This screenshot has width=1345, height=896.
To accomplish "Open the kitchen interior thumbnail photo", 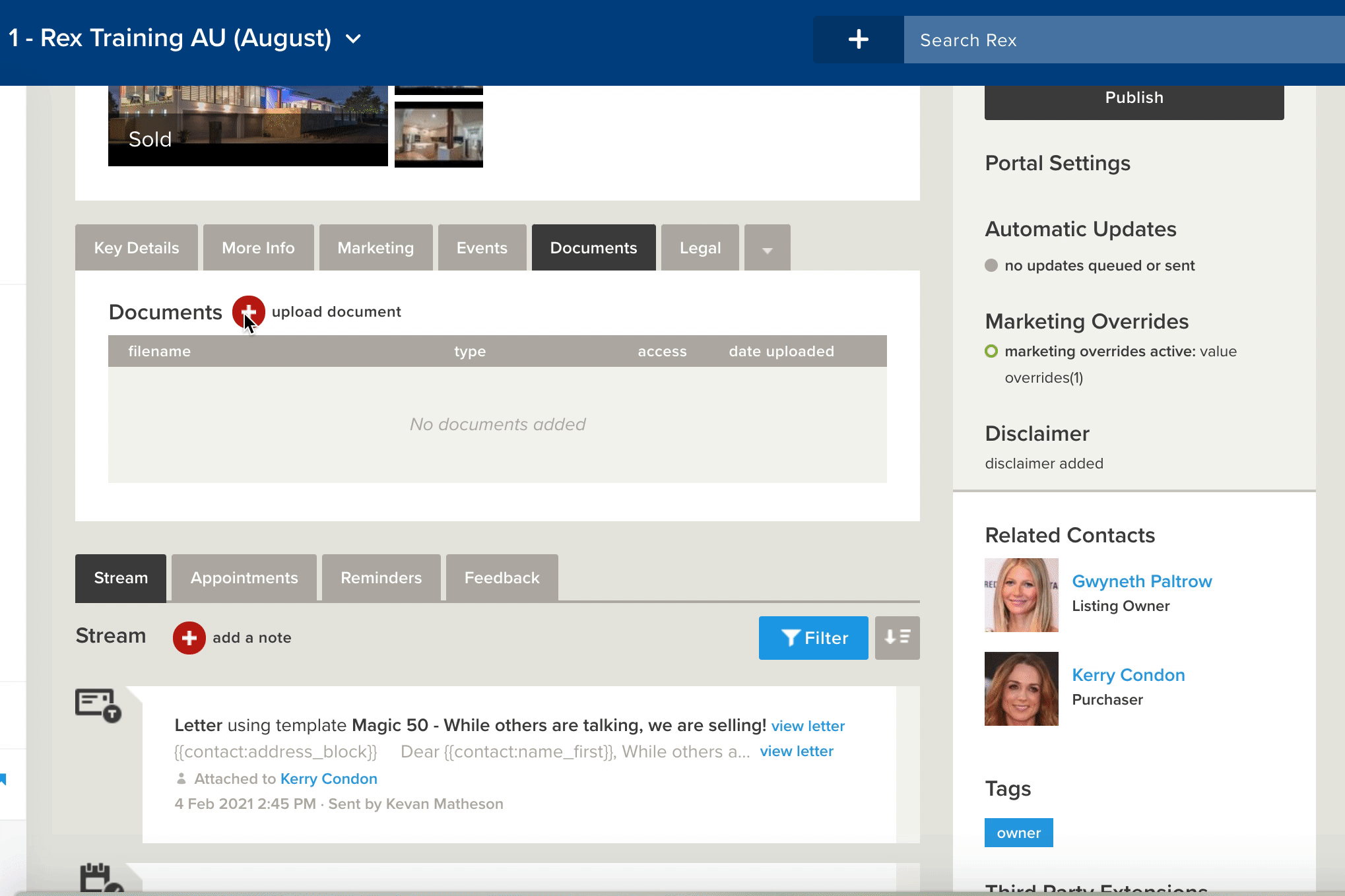I will (439, 135).
